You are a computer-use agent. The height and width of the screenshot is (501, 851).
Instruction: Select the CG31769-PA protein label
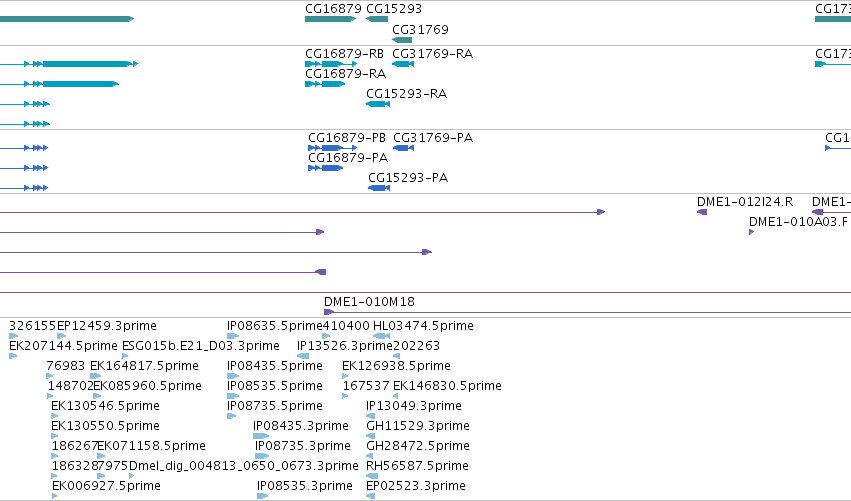[x=433, y=138]
